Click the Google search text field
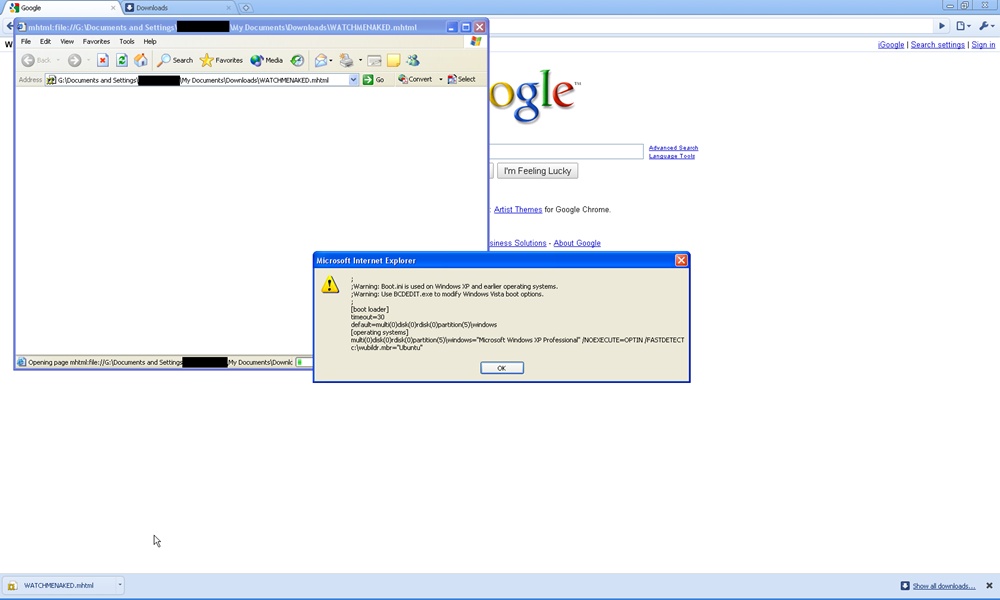The image size is (1000, 600). [x=566, y=152]
